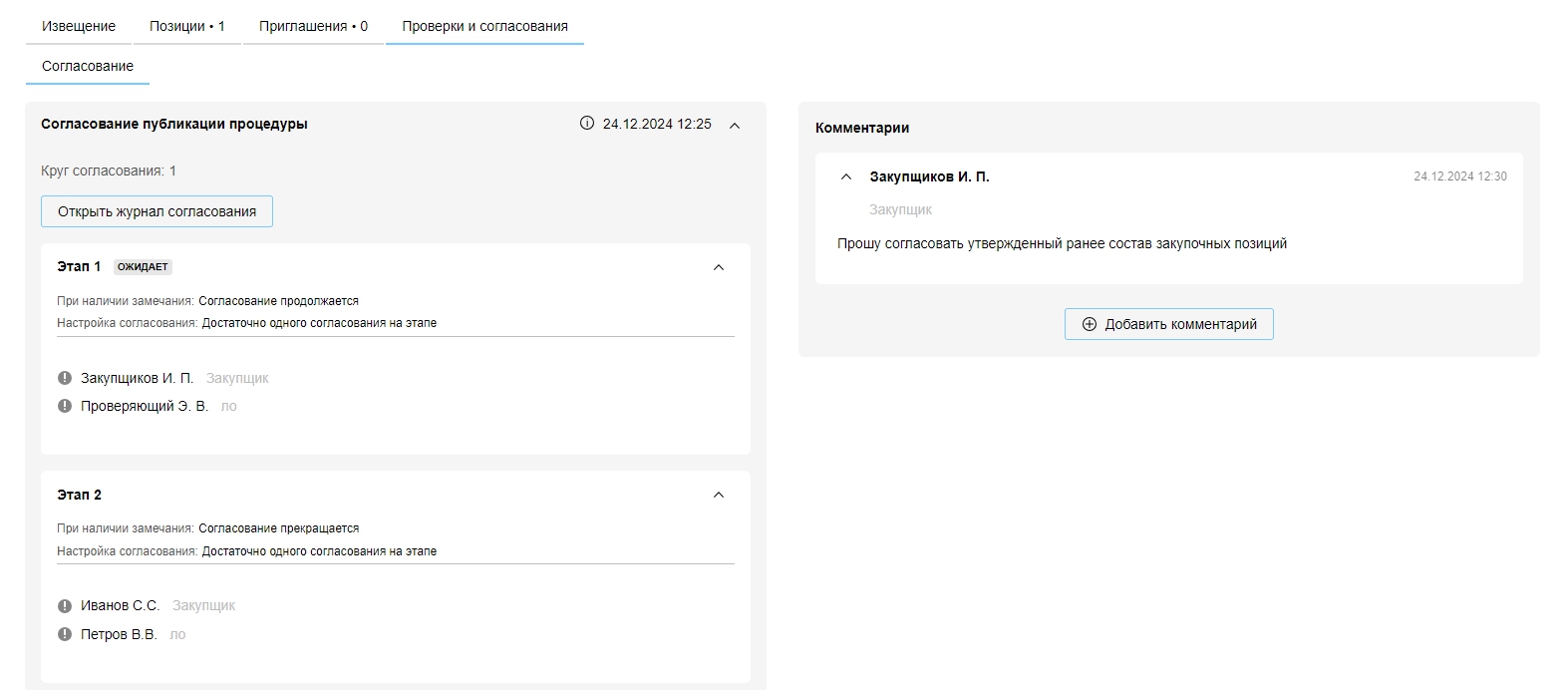Collapse the comment by Закупщиков И. П.
Image resolution: width=1568 pixels, height=690 pixels.
click(x=846, y=176)
